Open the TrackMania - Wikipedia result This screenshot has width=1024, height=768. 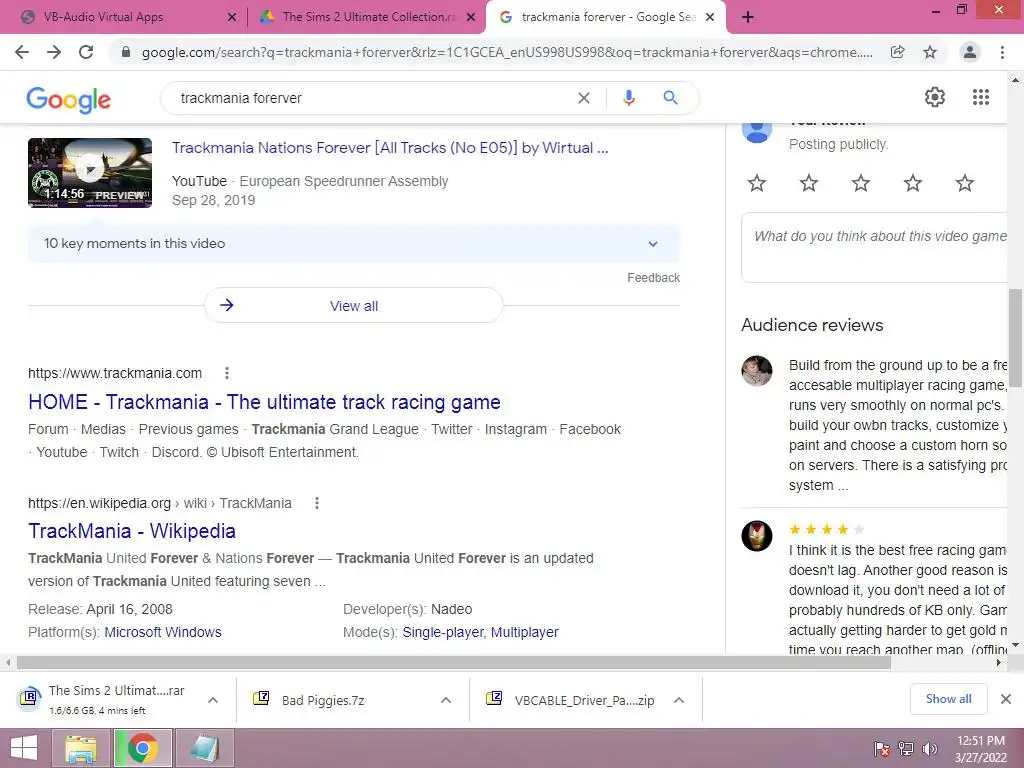132,531
